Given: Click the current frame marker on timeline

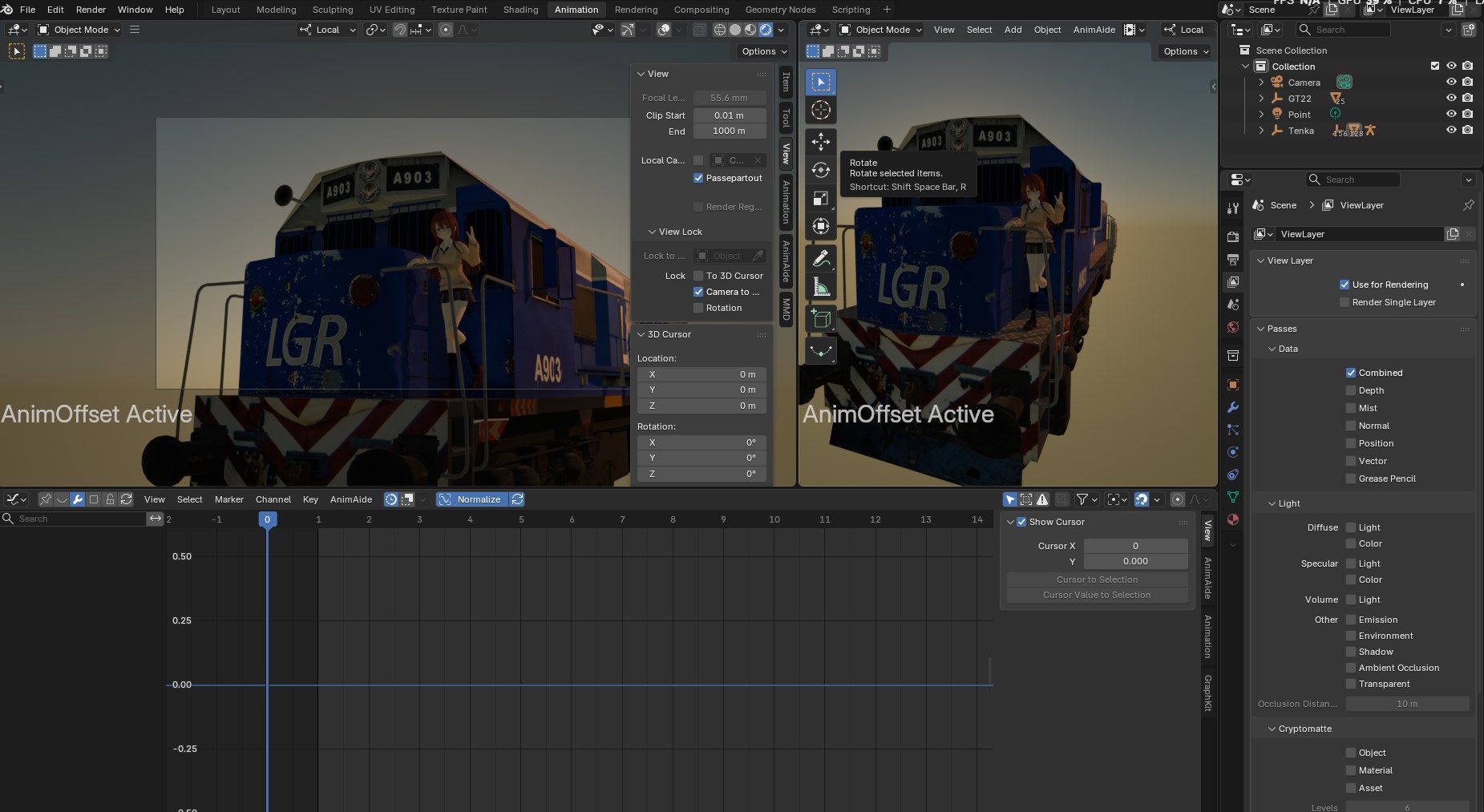Looking at the screenshot, I should pos(267,519).
